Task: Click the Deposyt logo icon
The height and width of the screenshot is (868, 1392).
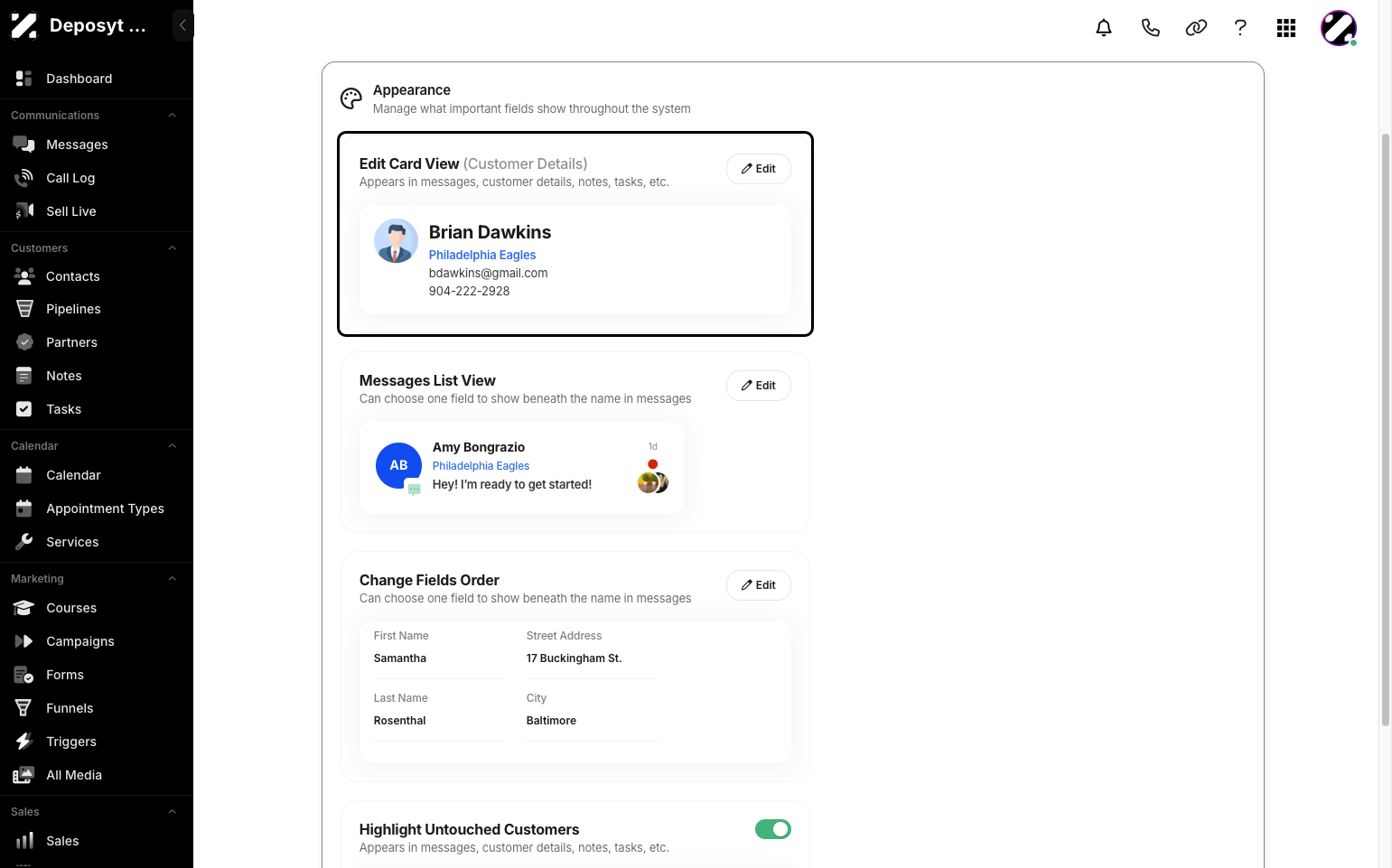Action: click(24, 25)
